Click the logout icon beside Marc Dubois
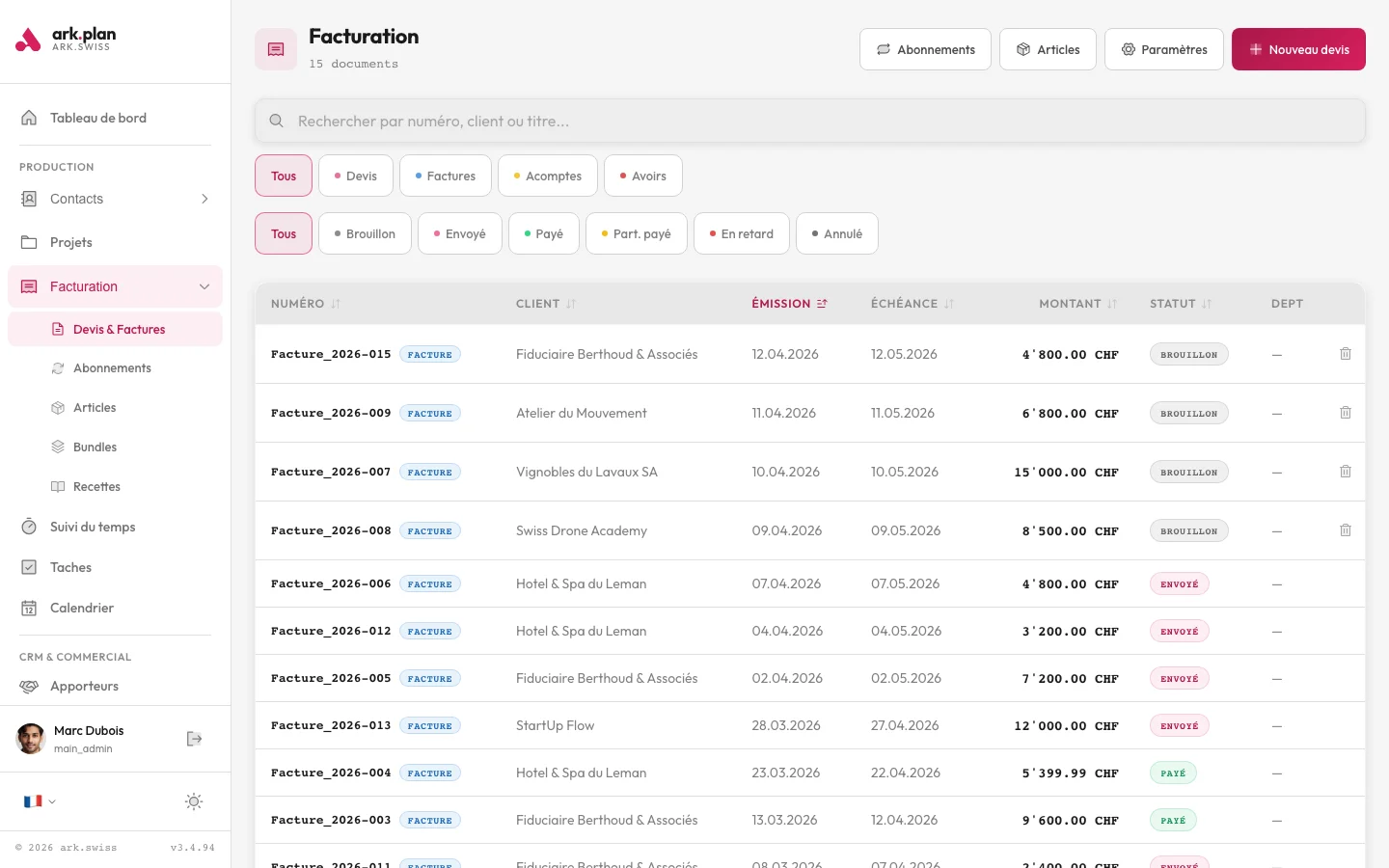 point(194,739)
